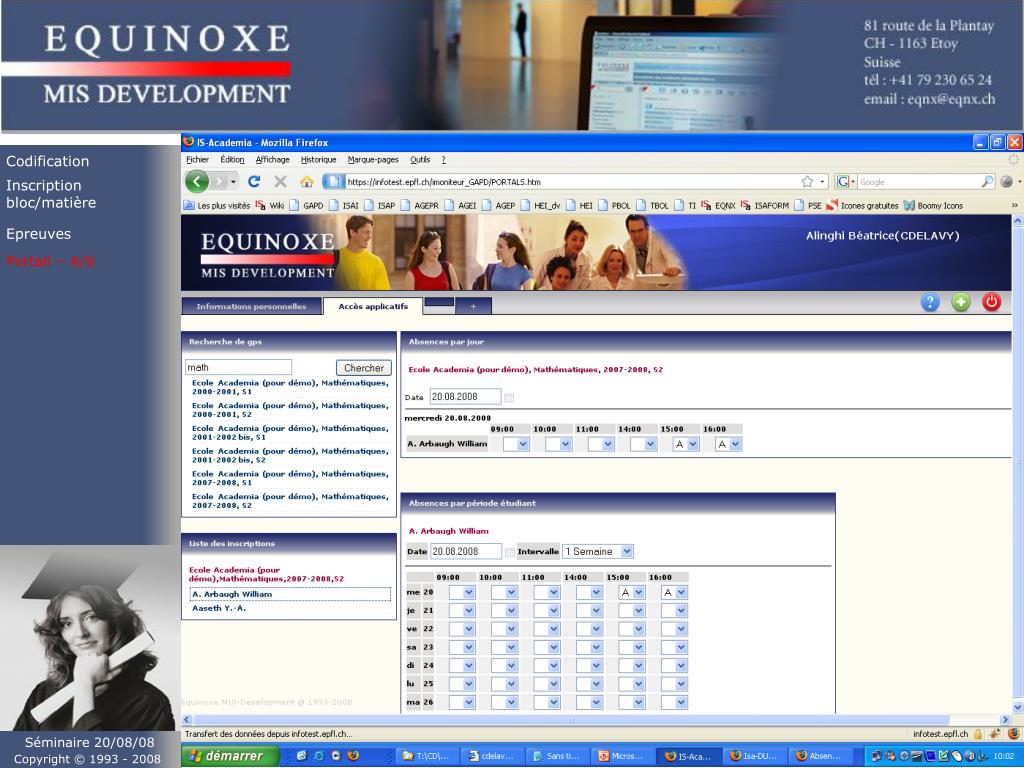
Task: Open the 15:00 dropdown showing A in Absences par jour
Action: coord(686,444)
